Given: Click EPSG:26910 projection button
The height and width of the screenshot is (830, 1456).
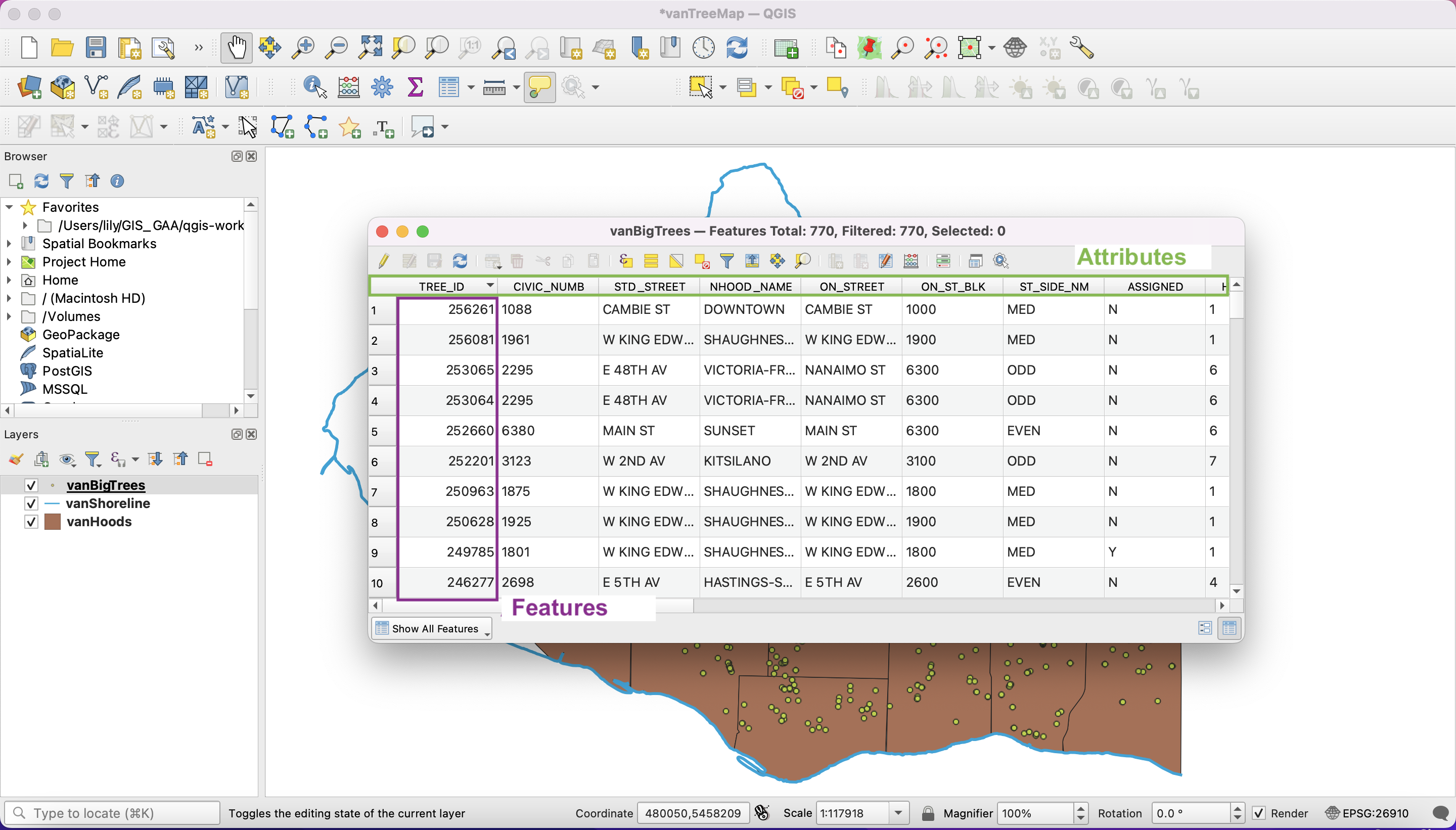Looking at the screenshot, I should point(1367,813).
